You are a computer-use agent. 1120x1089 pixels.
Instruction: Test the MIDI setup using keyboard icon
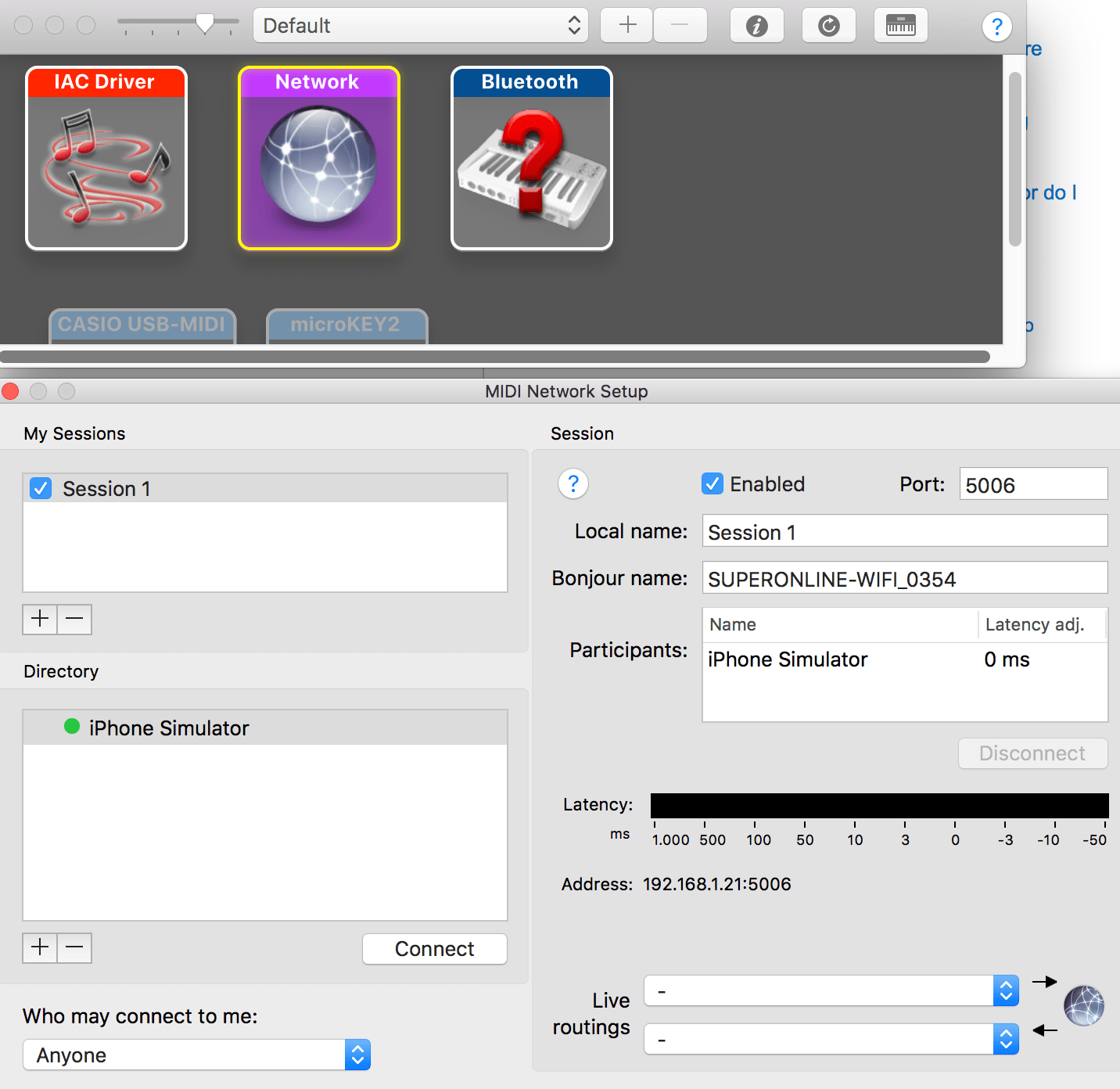tap(900, 25)
